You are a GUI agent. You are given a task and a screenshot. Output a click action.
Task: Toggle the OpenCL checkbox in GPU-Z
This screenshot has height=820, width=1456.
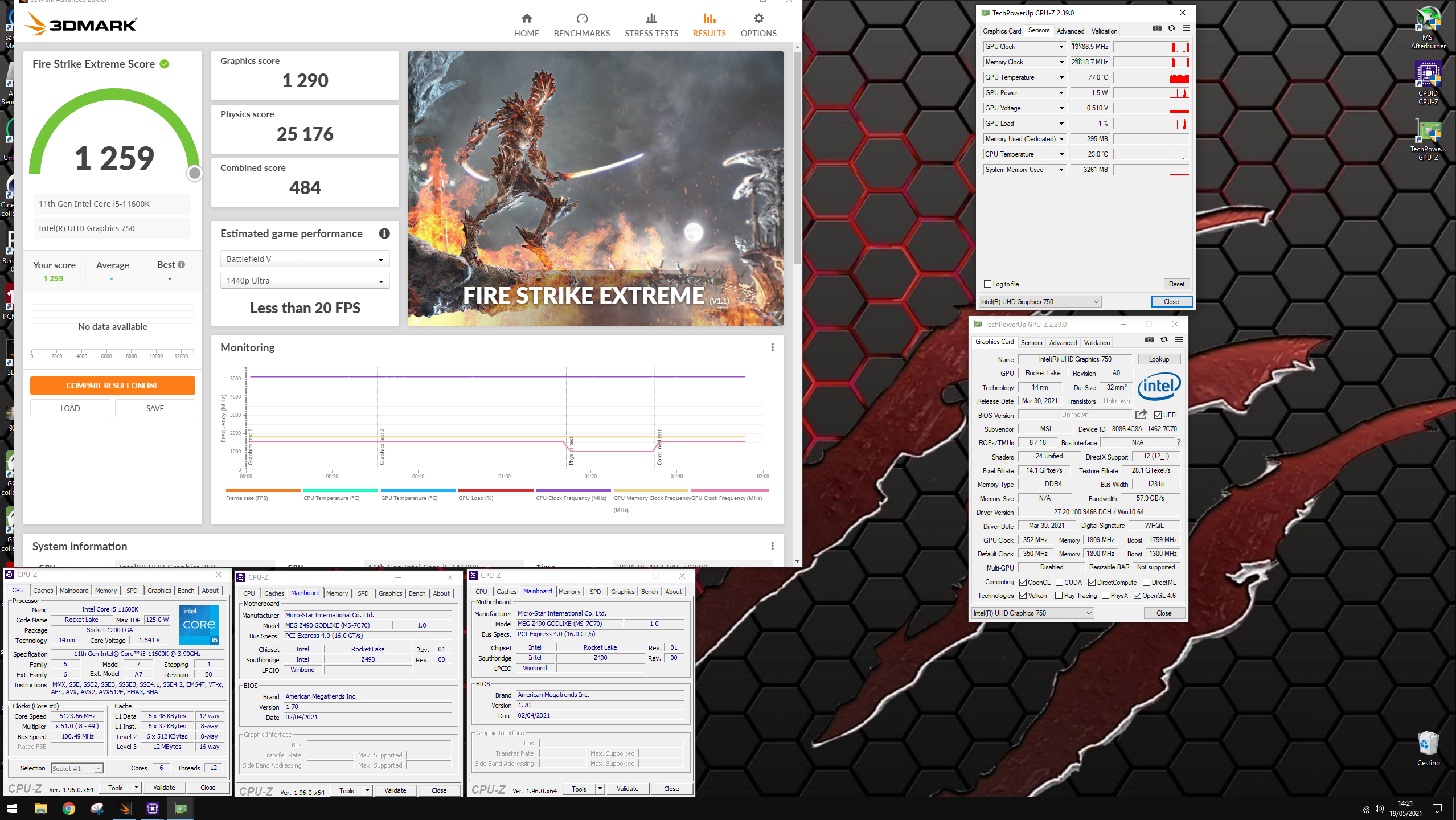(x=1023, y=583)
